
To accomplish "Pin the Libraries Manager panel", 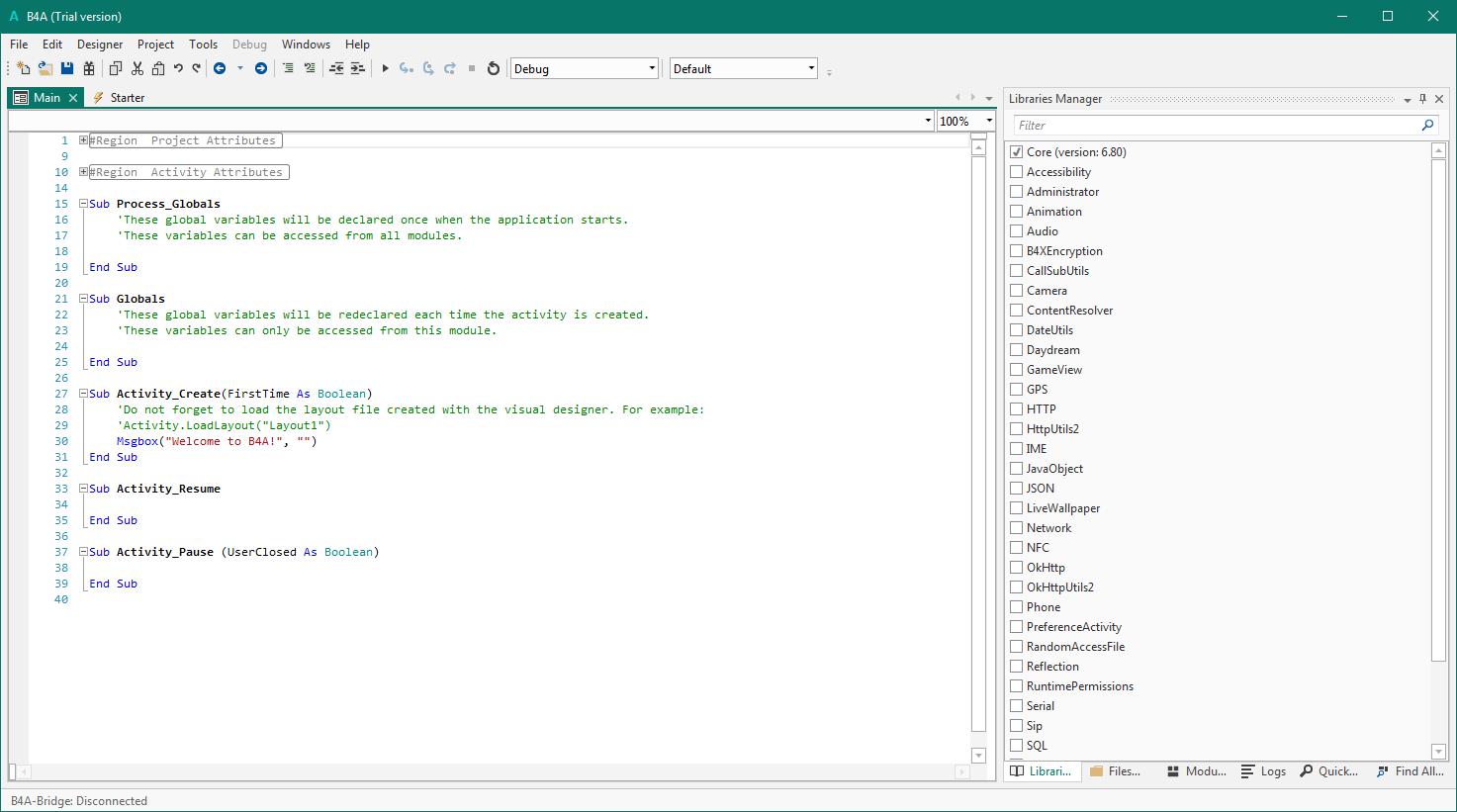I will [x=1423, y=99].
